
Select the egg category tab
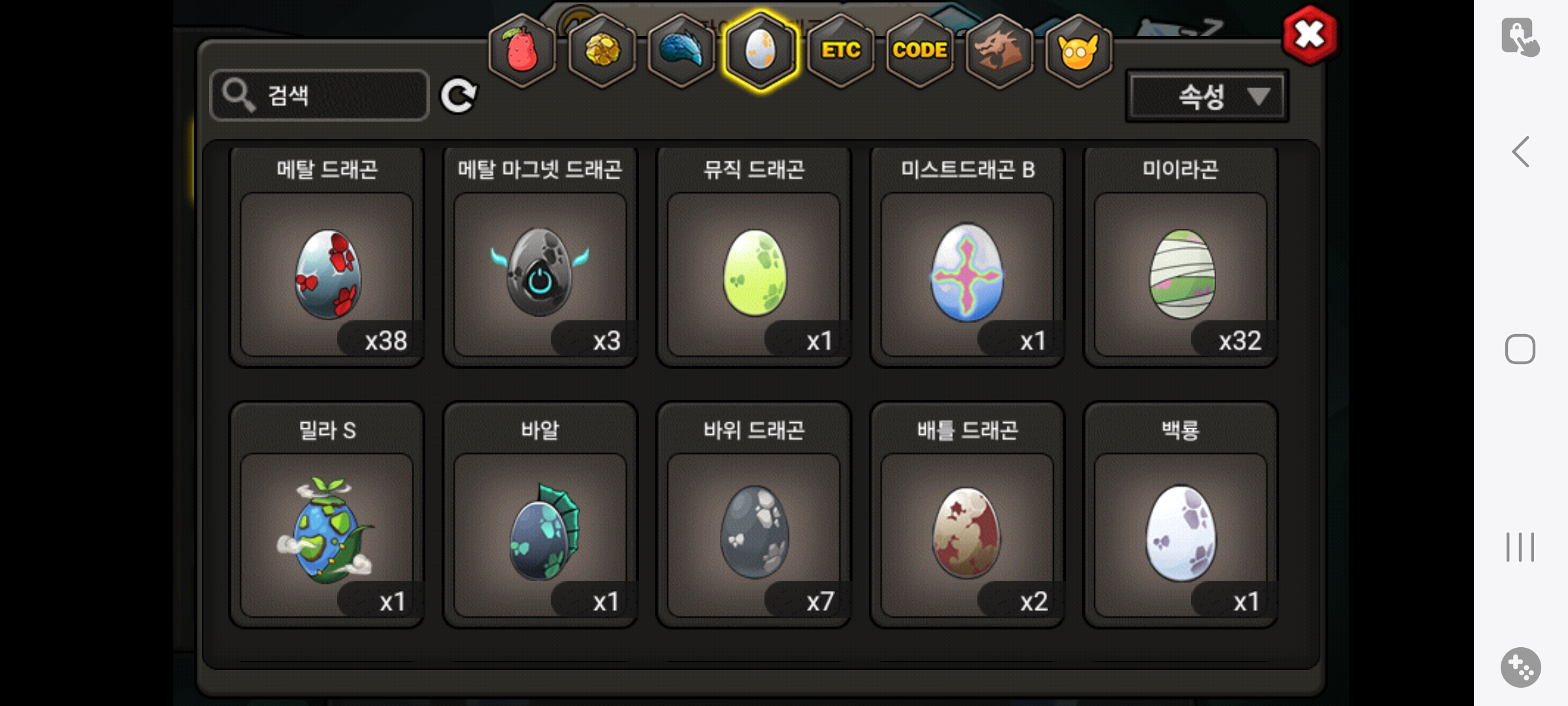(x=760, y=50)
